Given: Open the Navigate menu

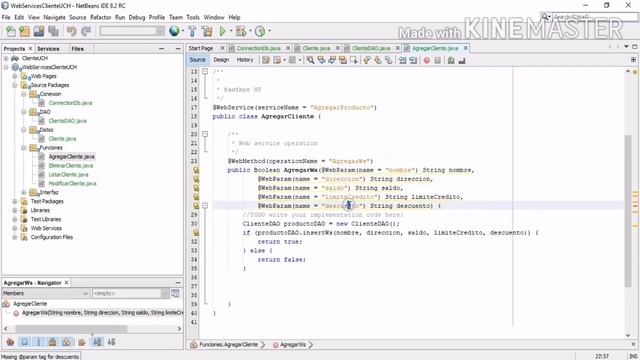Looking at the screenshot, I should pyautogui.click(x=54, y=17).
